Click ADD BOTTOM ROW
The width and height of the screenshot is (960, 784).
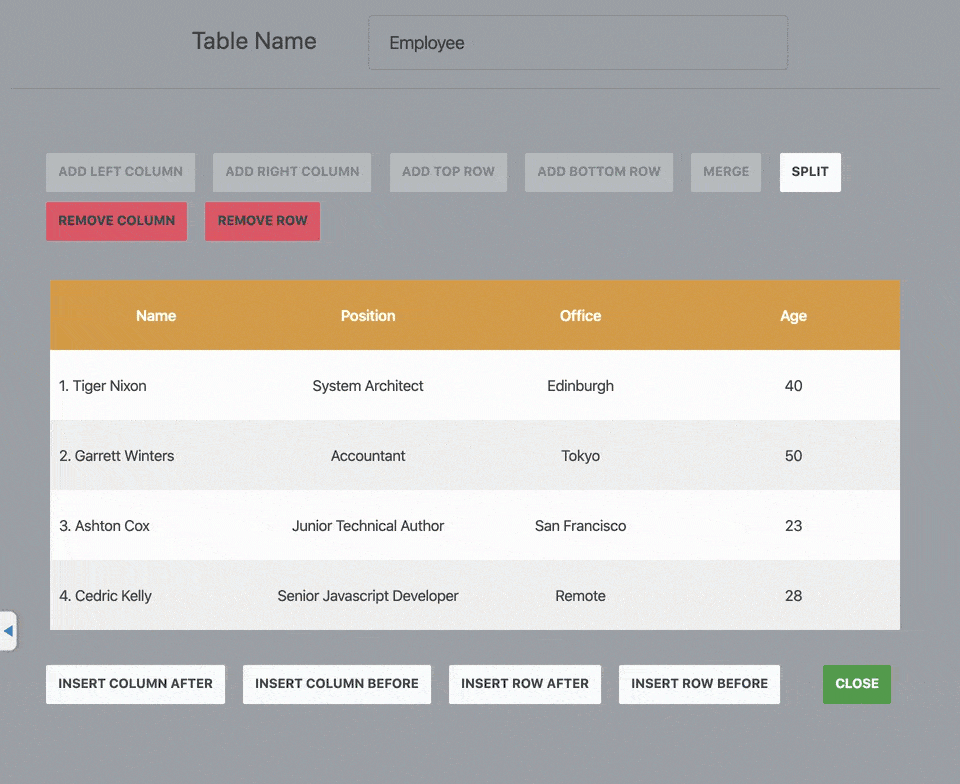[598, 172]
